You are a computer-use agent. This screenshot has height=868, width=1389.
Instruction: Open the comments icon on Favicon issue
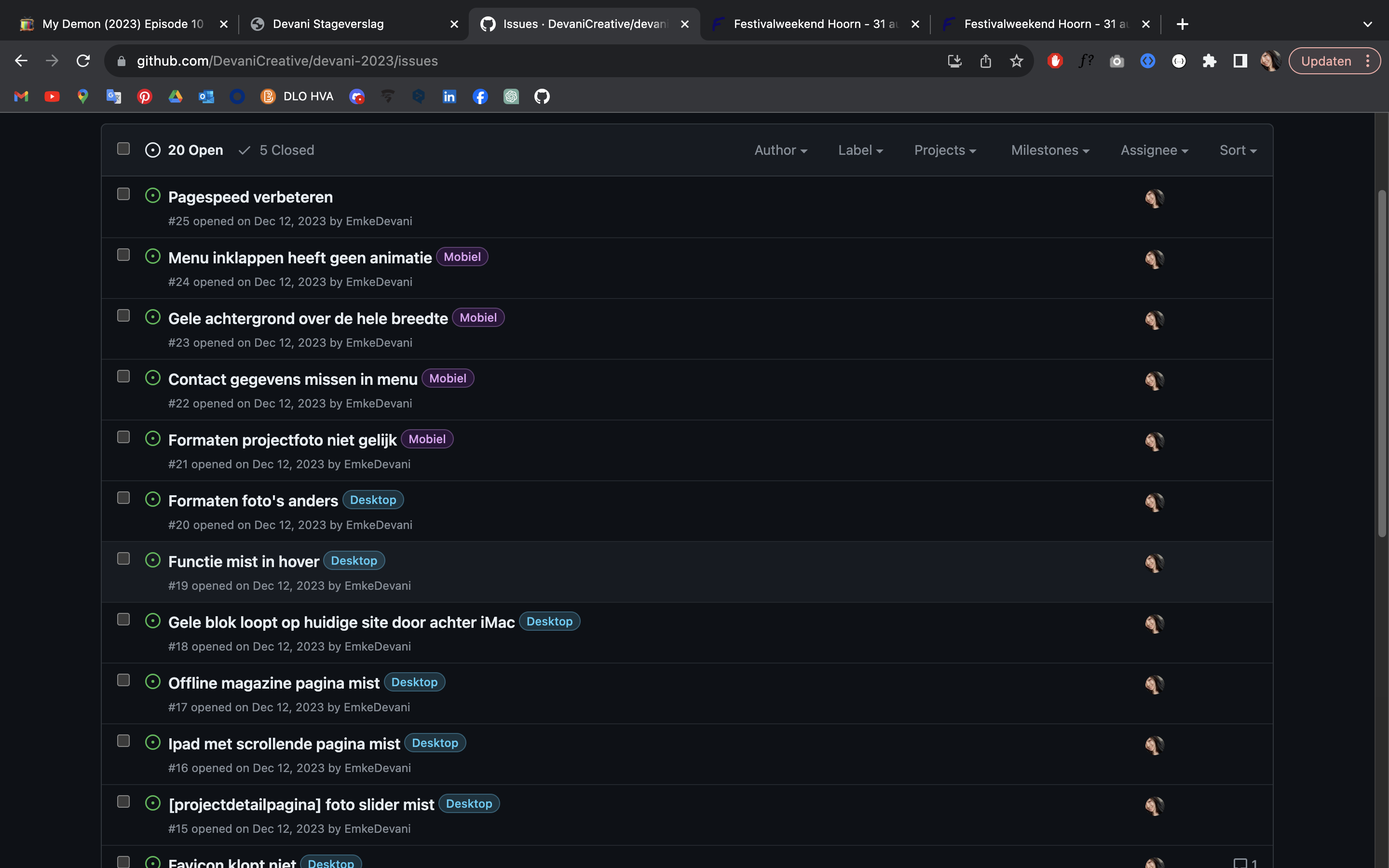coord(1240,862)
